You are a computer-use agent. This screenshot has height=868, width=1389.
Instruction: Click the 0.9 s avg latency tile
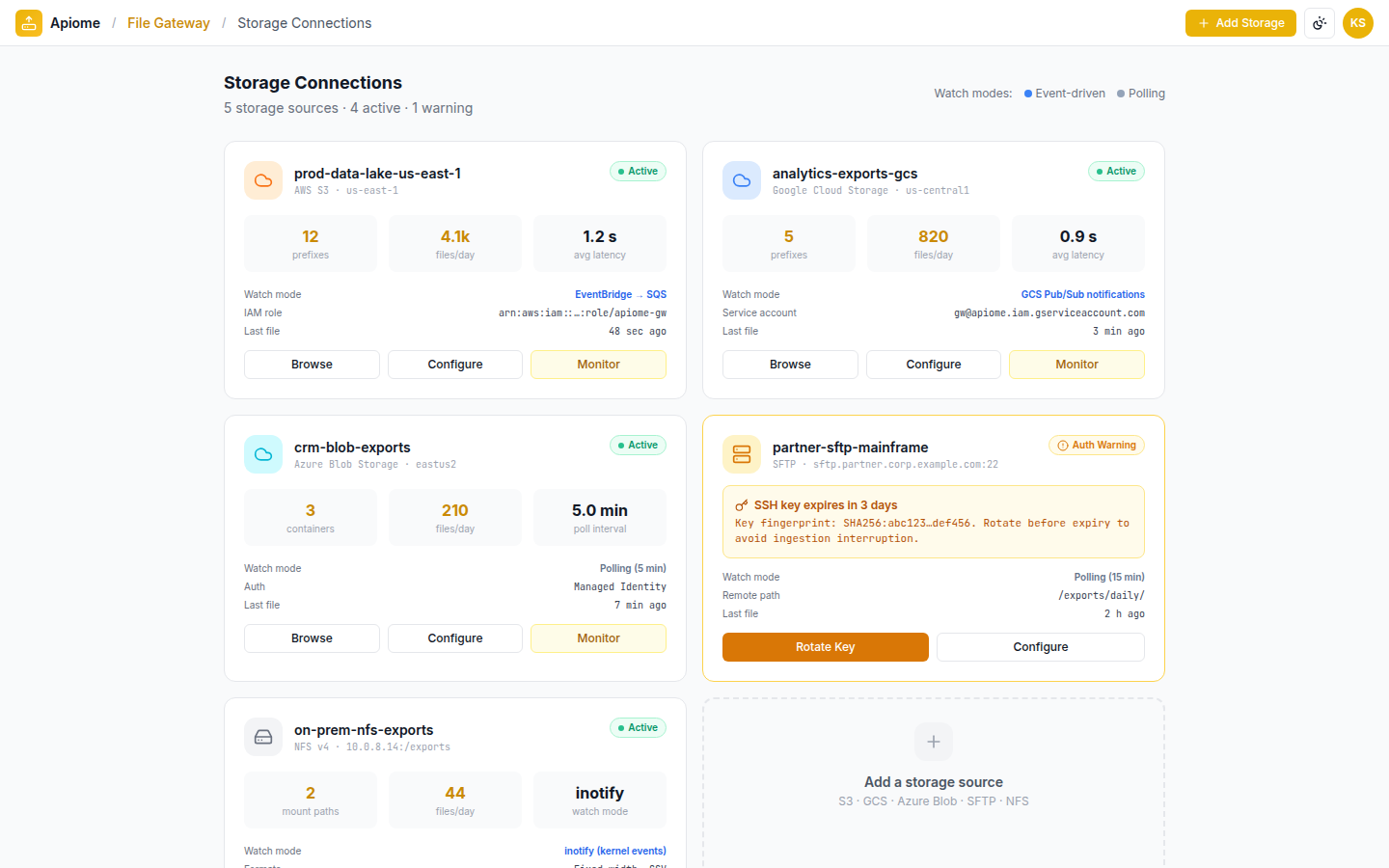1078,243
